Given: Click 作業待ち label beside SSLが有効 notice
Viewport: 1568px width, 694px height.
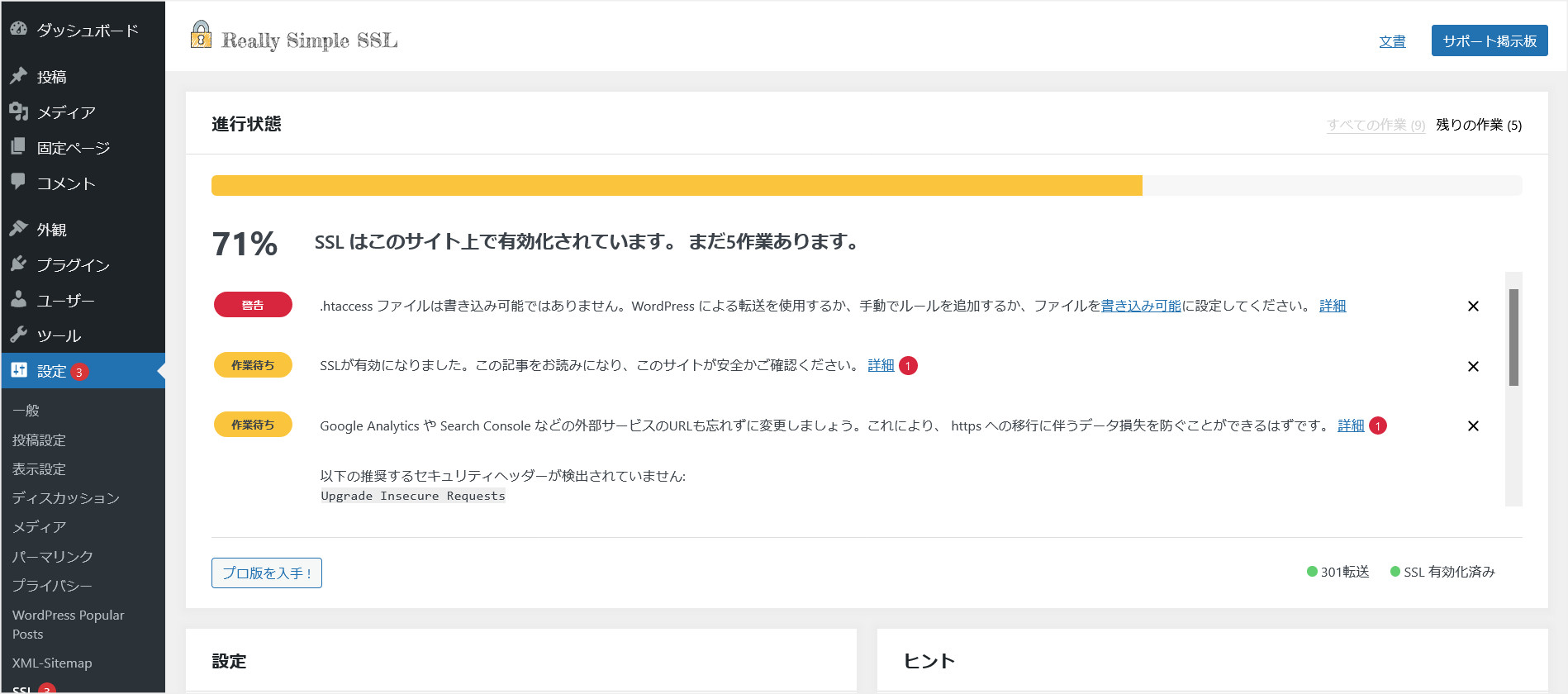Looking at the screenshot, I should 253,364.
